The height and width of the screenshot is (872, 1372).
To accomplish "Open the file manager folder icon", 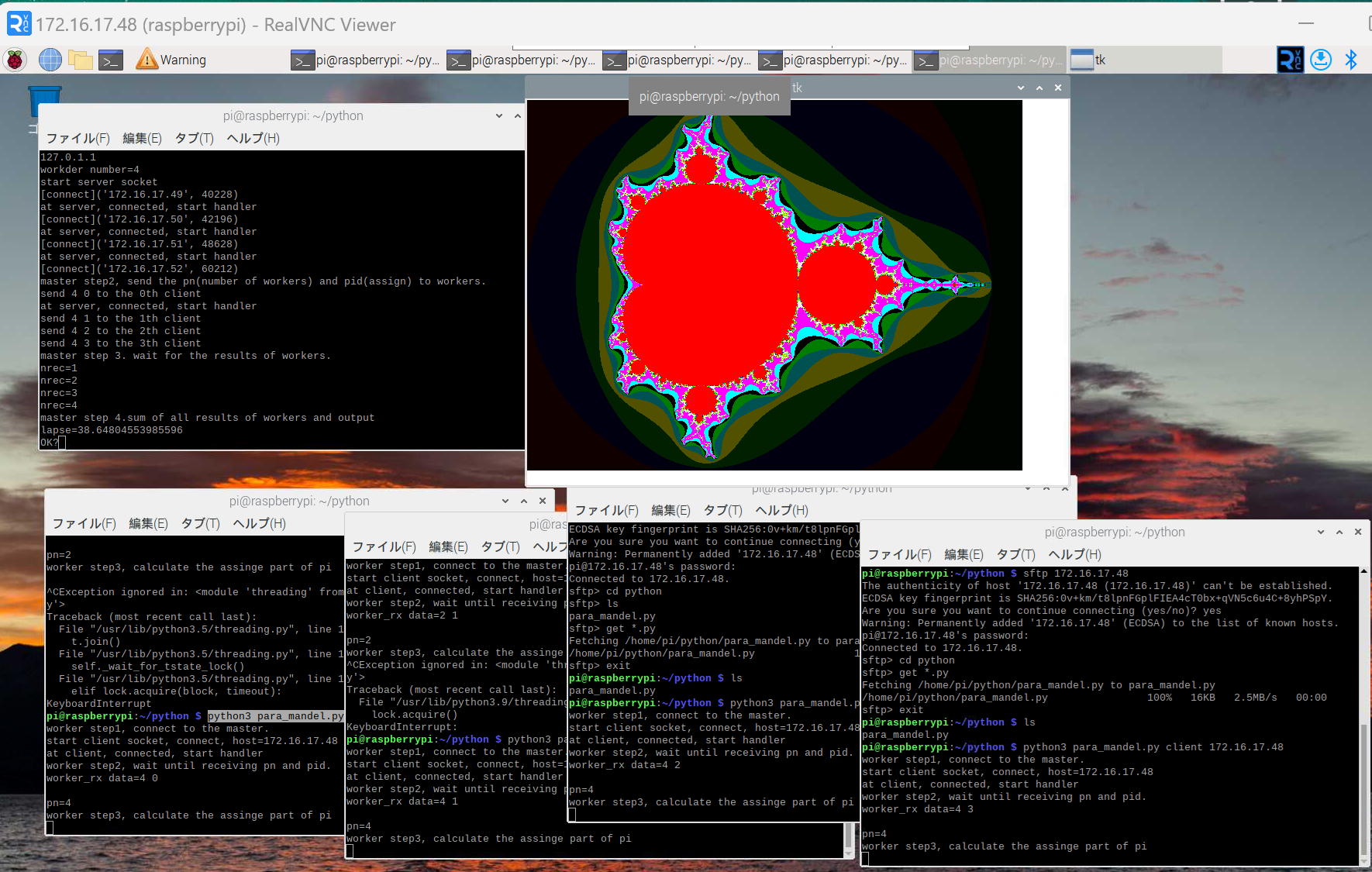I will [x=80, y=60].
